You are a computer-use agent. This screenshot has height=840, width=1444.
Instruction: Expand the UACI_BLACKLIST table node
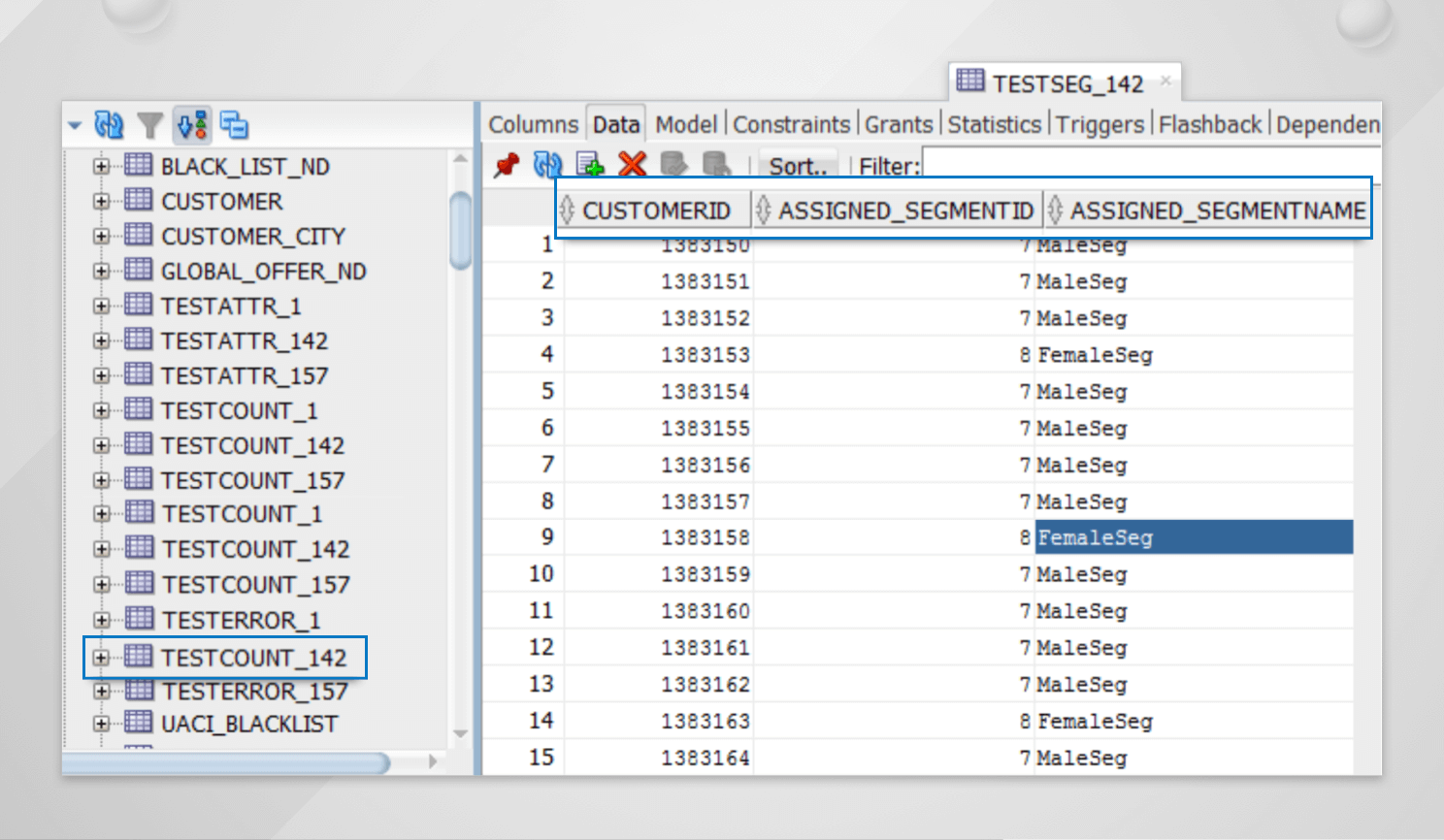click(101, 724)
